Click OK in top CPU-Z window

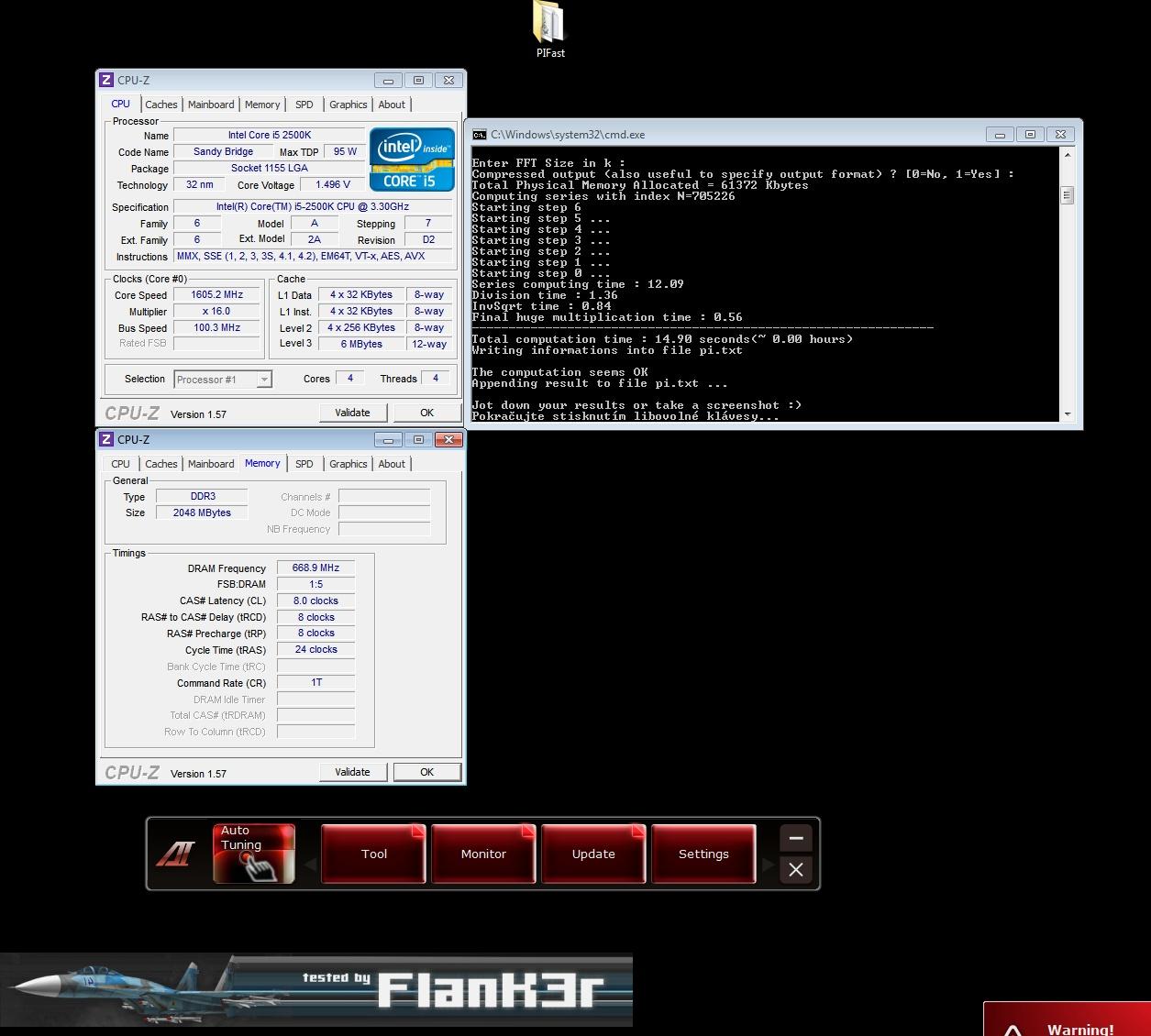point(426,413)
